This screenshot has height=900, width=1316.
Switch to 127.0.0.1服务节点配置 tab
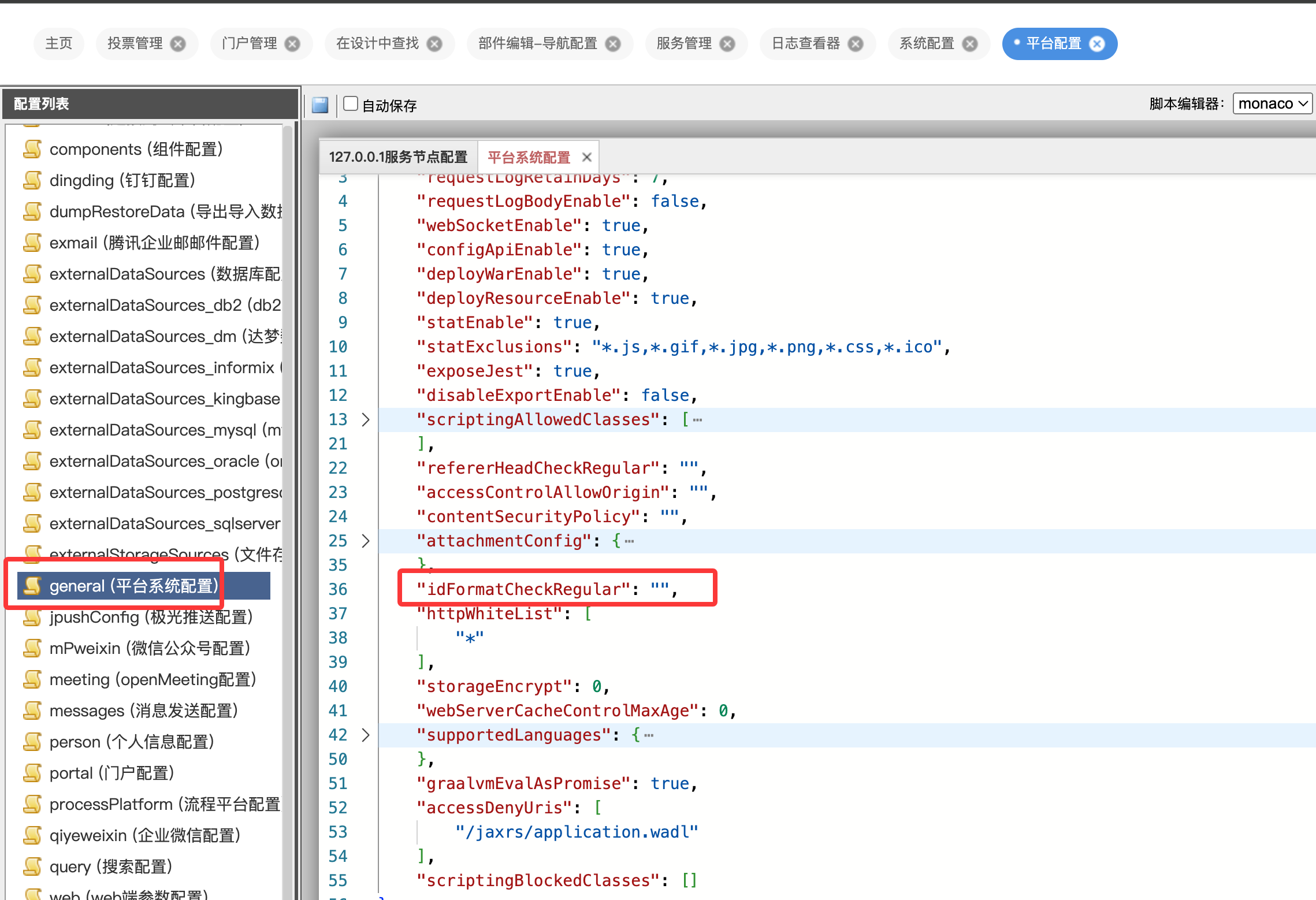click(398, 157)
